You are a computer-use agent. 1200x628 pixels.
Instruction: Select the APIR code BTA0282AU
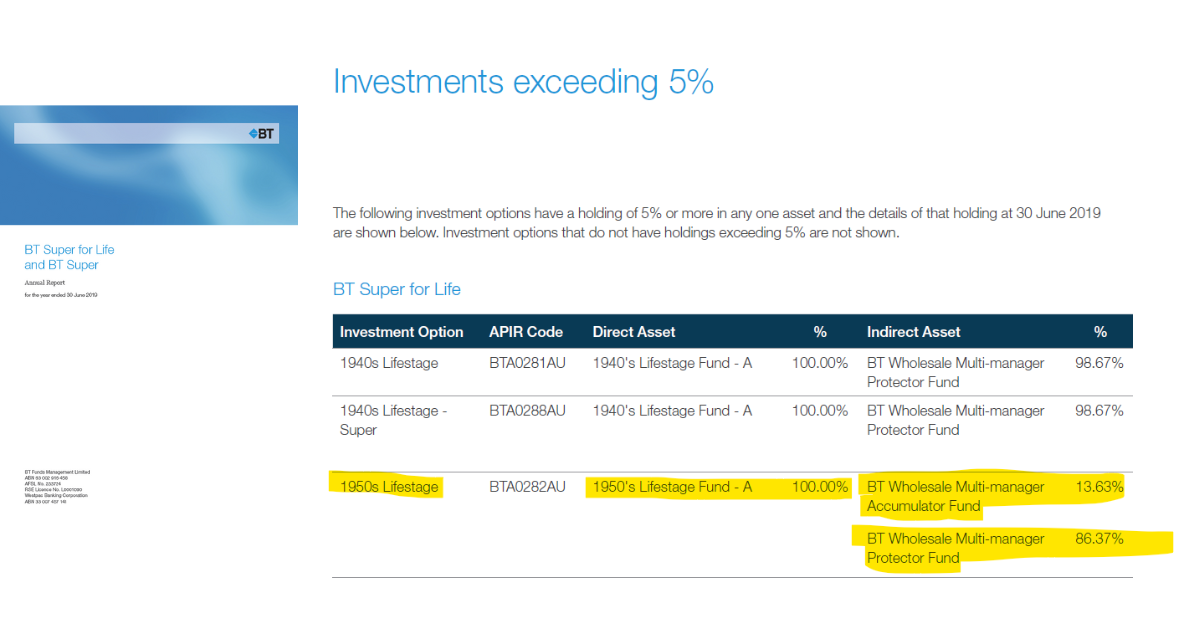coord(526,487)
